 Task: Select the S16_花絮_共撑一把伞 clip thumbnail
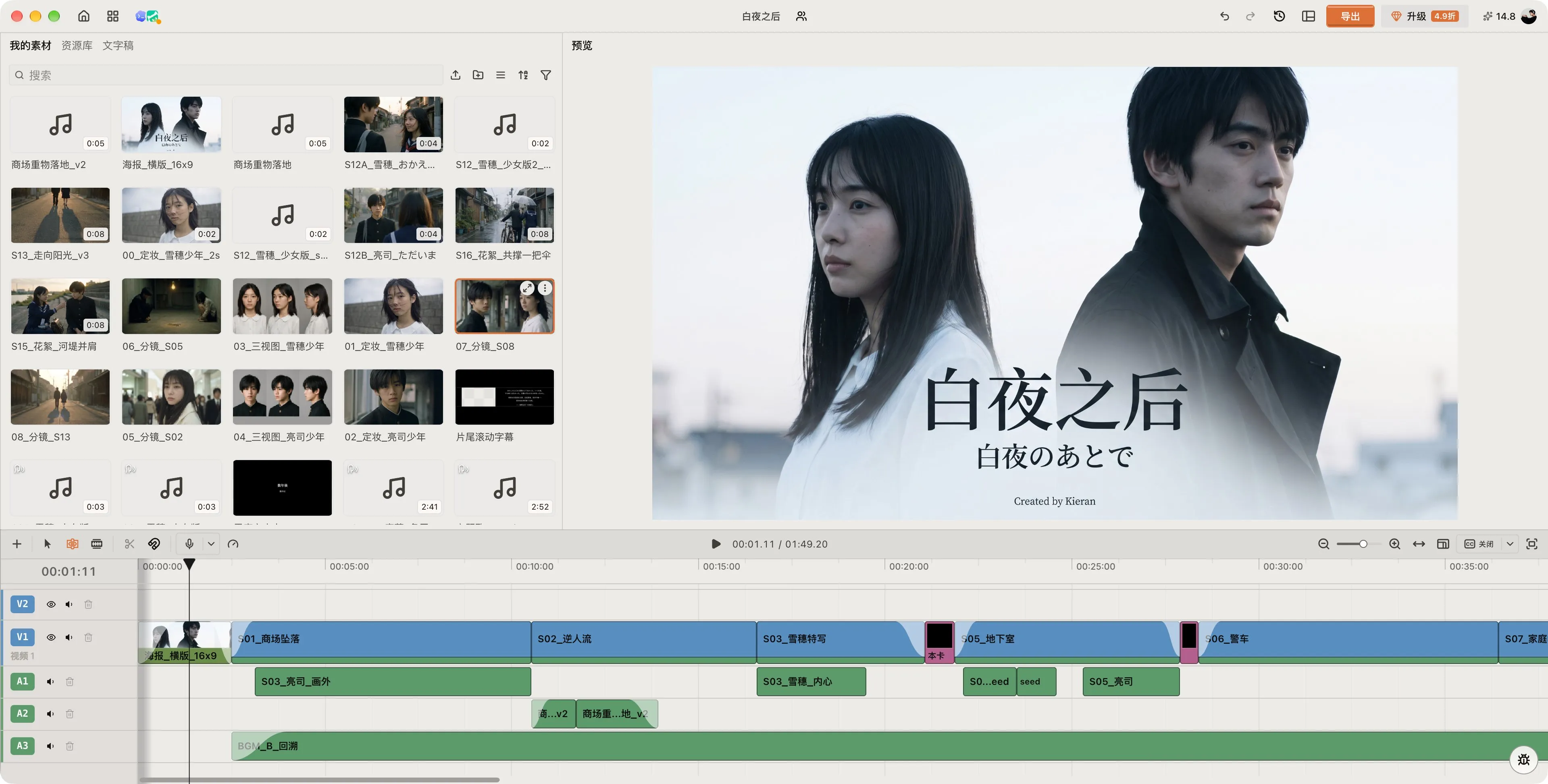click(505, 215)
